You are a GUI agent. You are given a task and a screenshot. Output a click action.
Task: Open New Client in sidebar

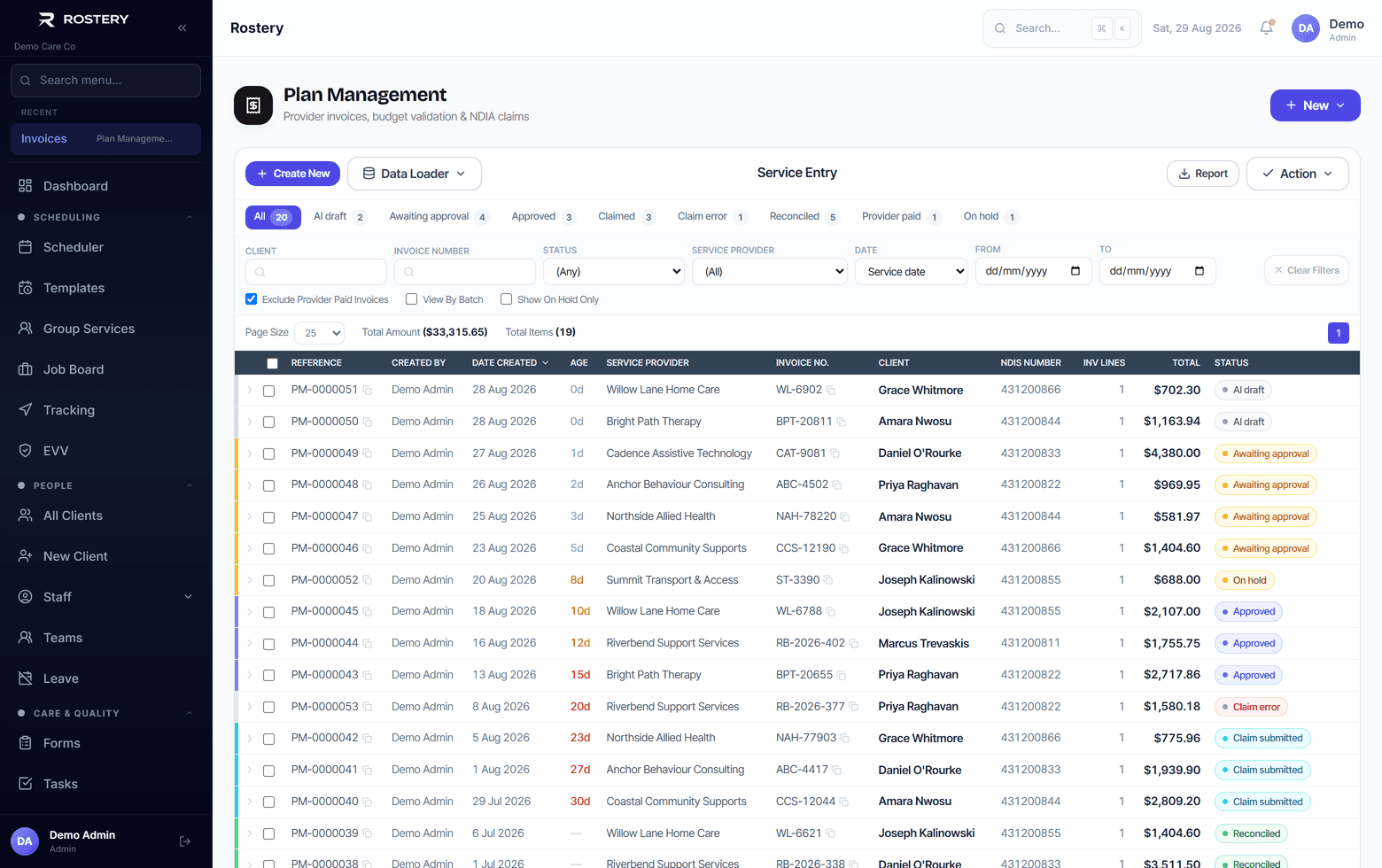click(106, 556)
